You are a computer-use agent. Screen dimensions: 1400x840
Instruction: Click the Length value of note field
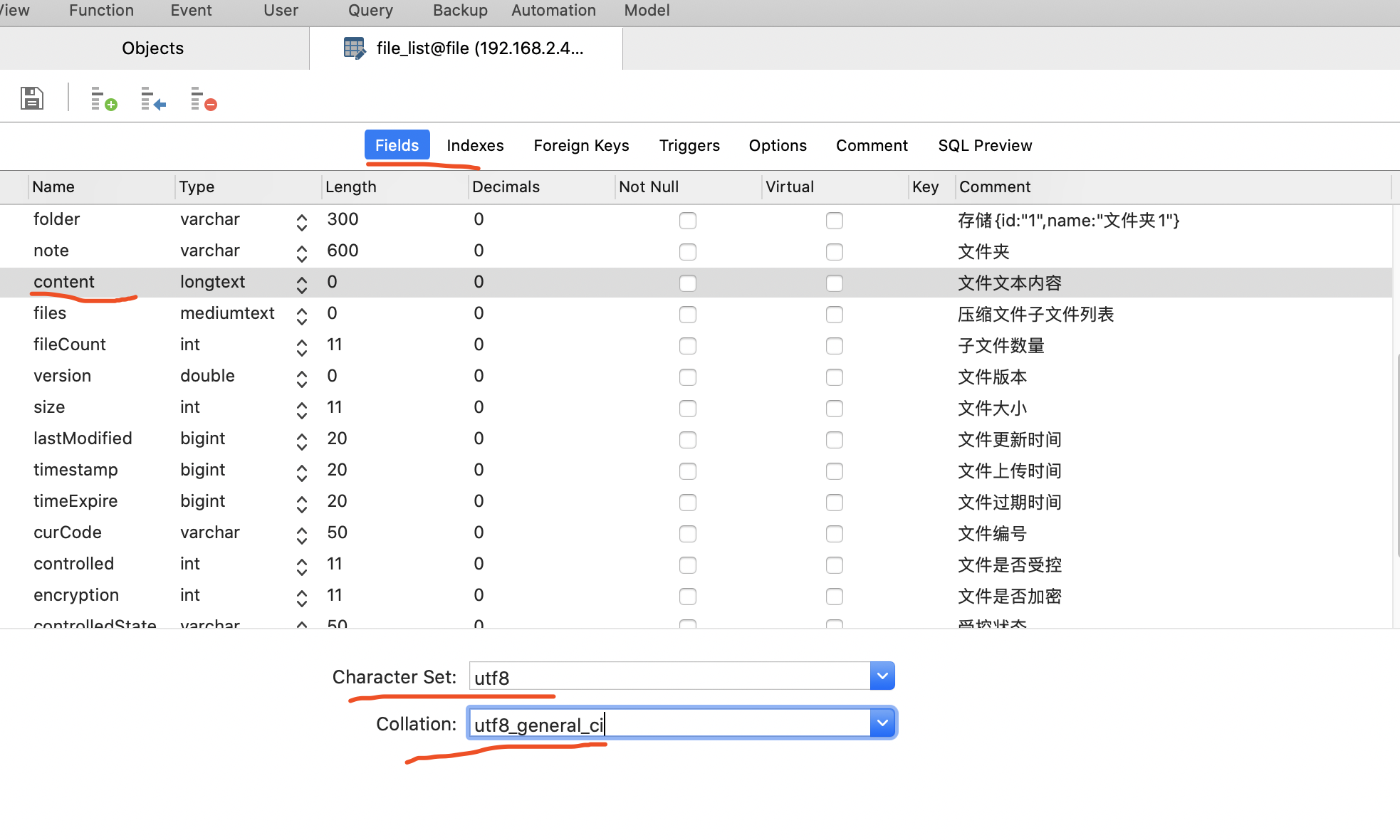(x=343, y=251)
